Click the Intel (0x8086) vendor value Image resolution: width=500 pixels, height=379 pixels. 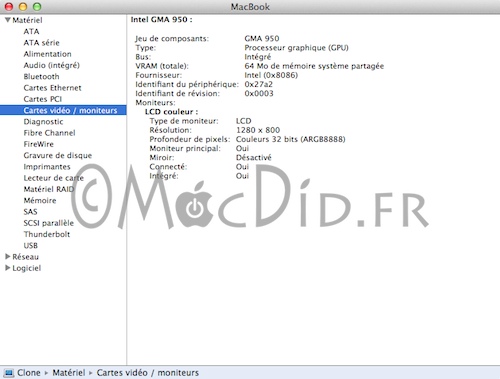(271, 75)
